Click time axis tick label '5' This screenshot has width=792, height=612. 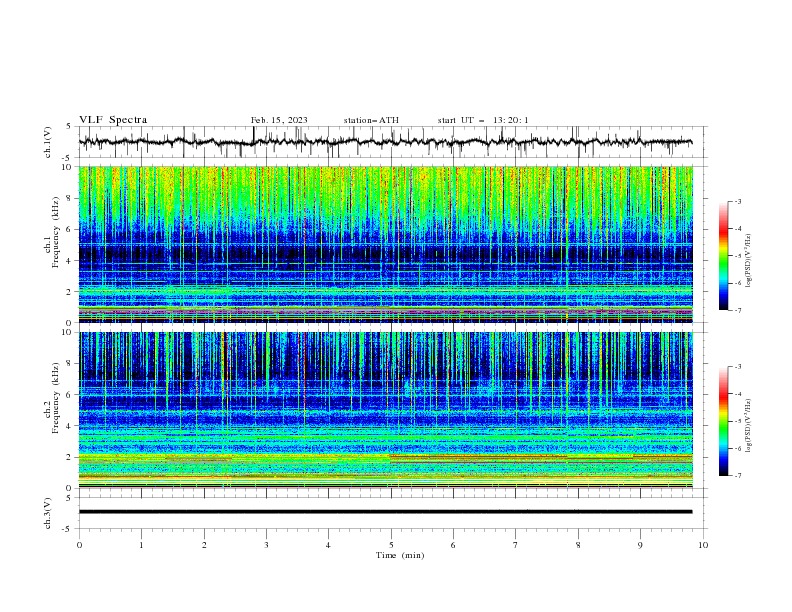pos(391,545)
